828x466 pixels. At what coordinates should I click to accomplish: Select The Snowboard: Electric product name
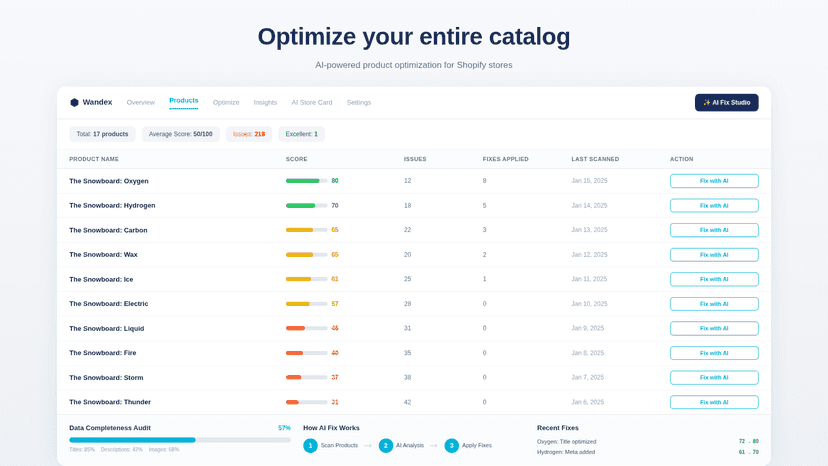[109, 304]
